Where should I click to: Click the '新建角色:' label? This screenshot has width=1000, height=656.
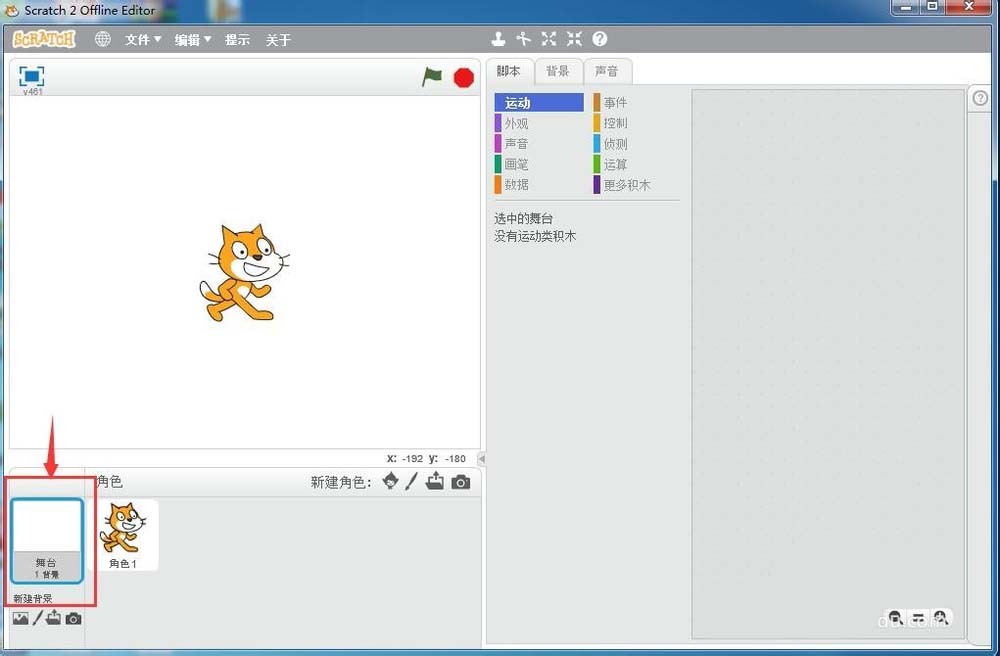click(x=341, y=483)
